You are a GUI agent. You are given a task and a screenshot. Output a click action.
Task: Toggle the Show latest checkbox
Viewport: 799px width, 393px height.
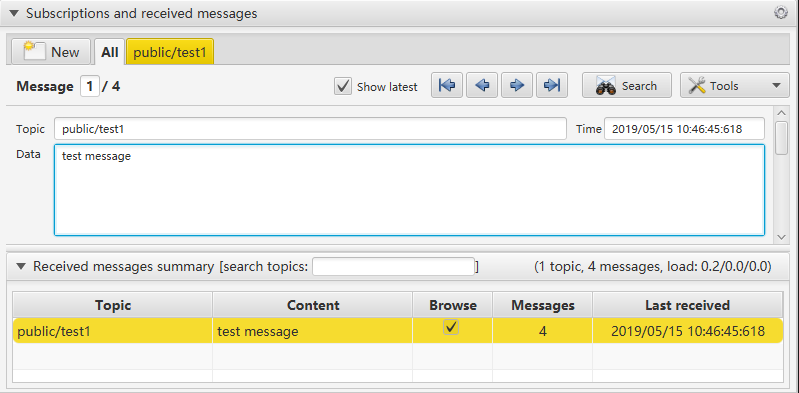pyautogui.click(x=343, y=86)
